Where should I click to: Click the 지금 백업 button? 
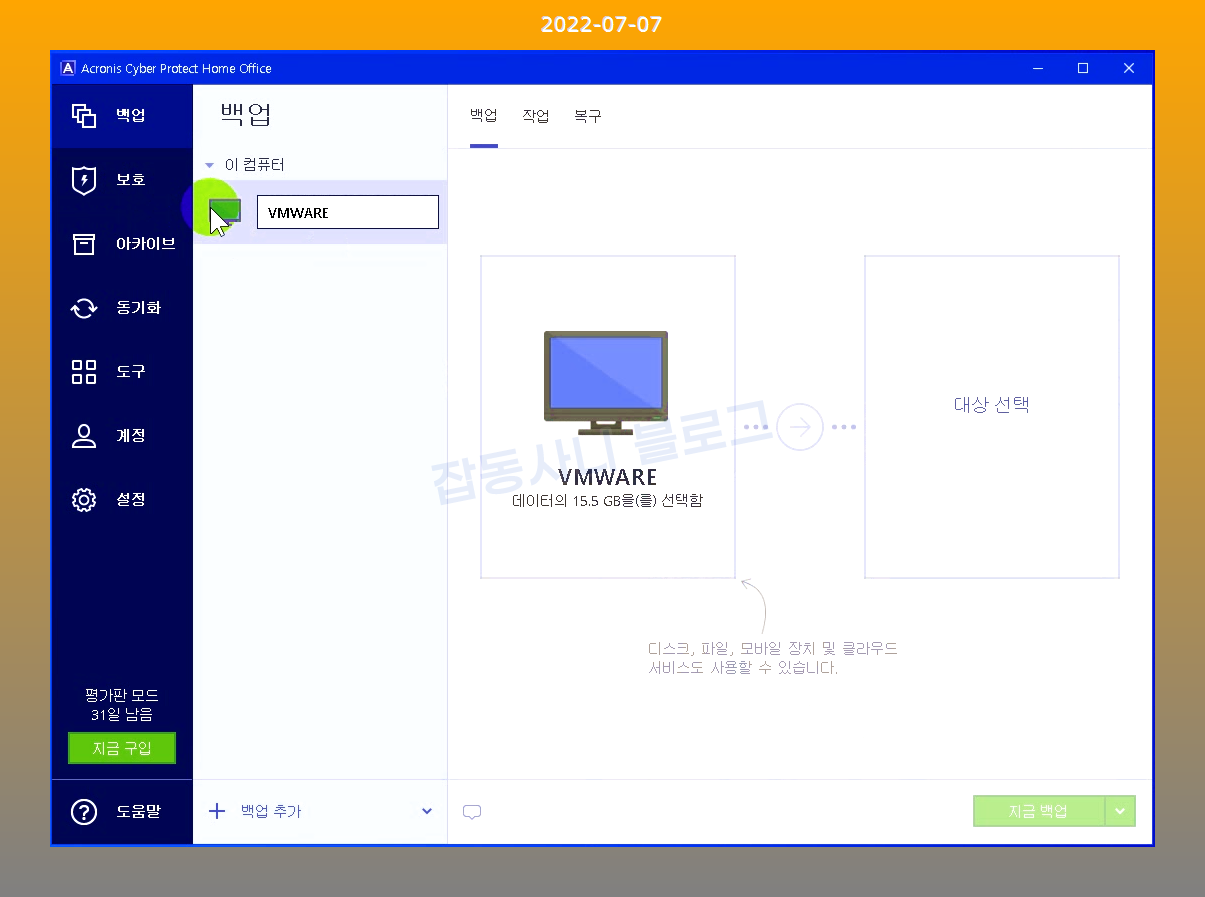[x=1039, y=811]
